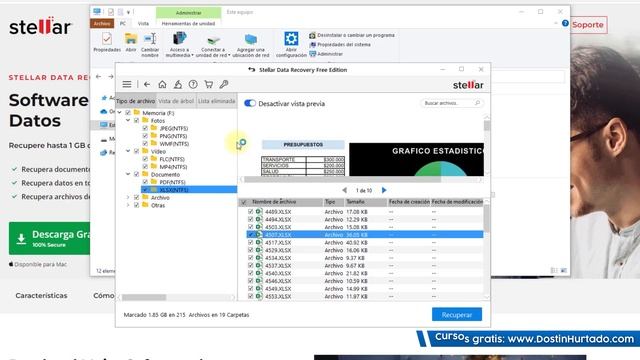Click magnifier icon in Buscar archivos box
The image size is (640, 360).
coord(477,103)
